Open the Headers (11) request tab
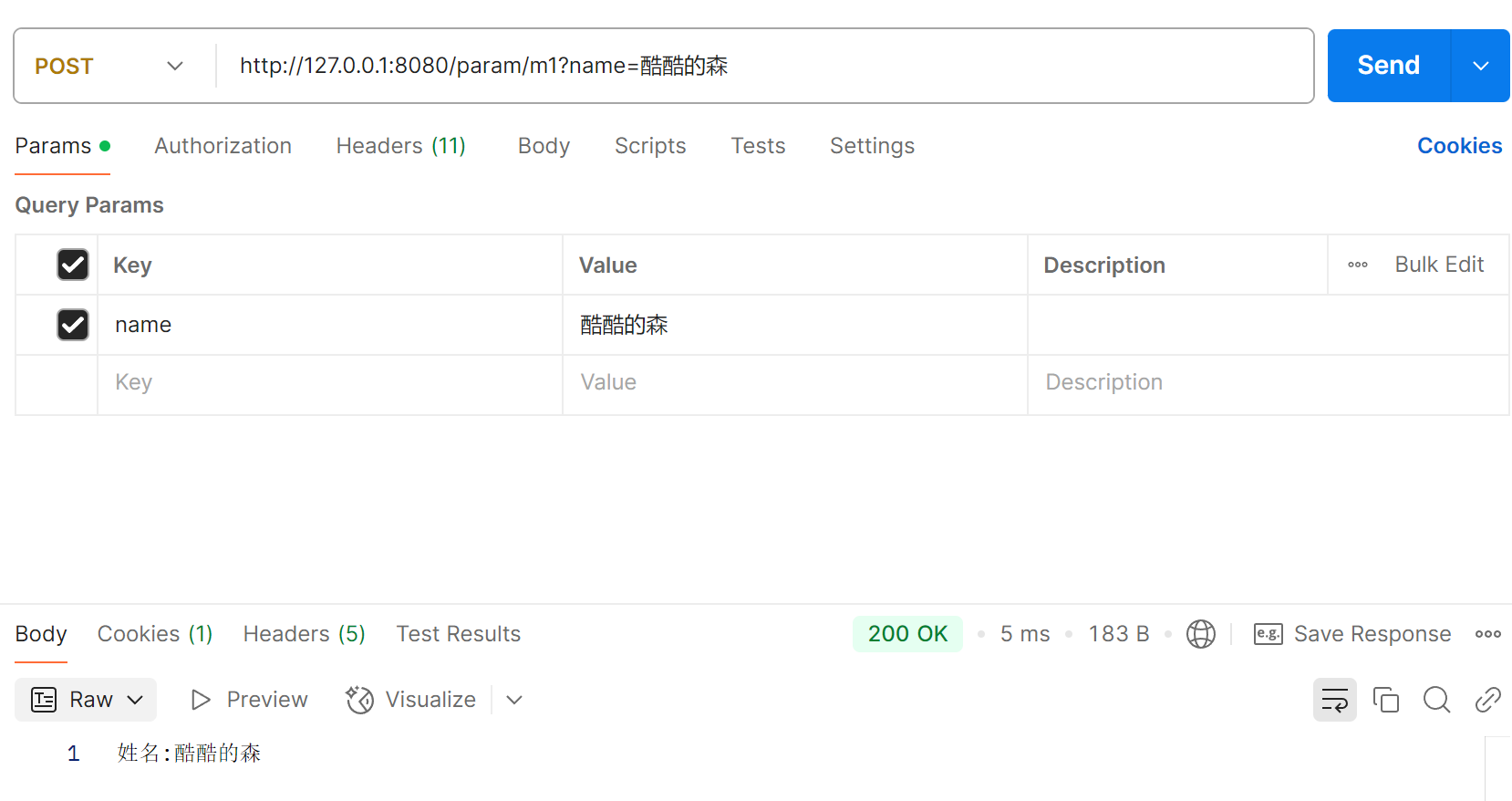Image resolution: width=1512 pixels, height=801 pixels. point(400,146)
